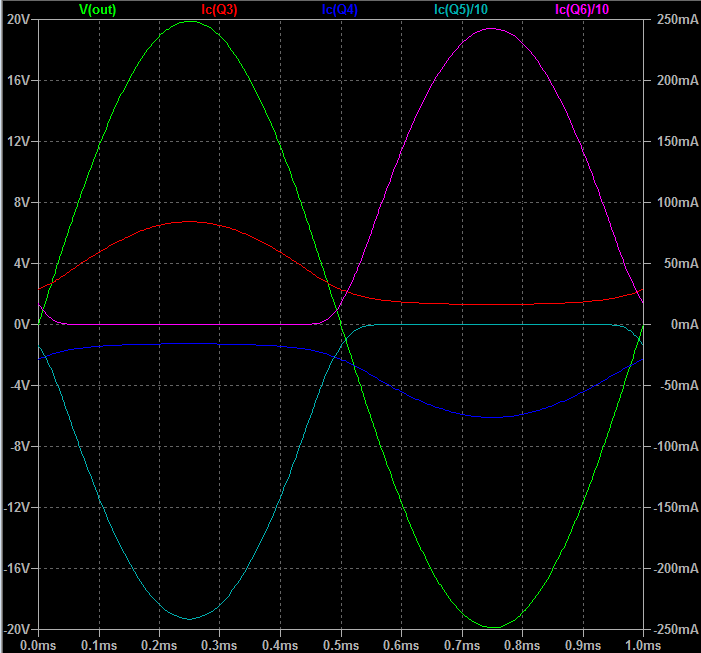Click the 0.3ms time axis label
The width and height of the screenshot is (701, 653).
(x=219, y=645)
